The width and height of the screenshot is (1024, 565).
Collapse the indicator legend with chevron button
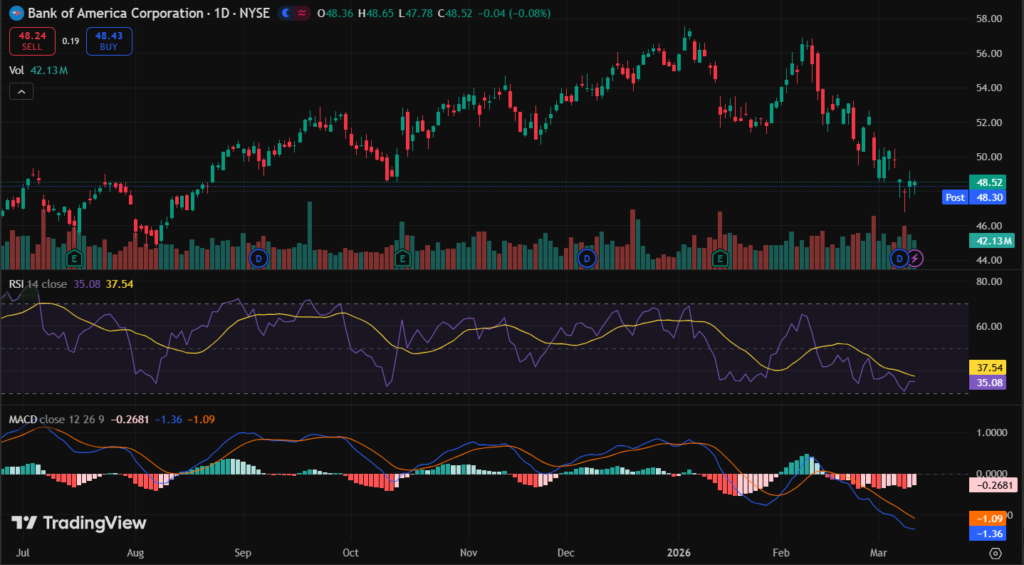coord(21,91)
